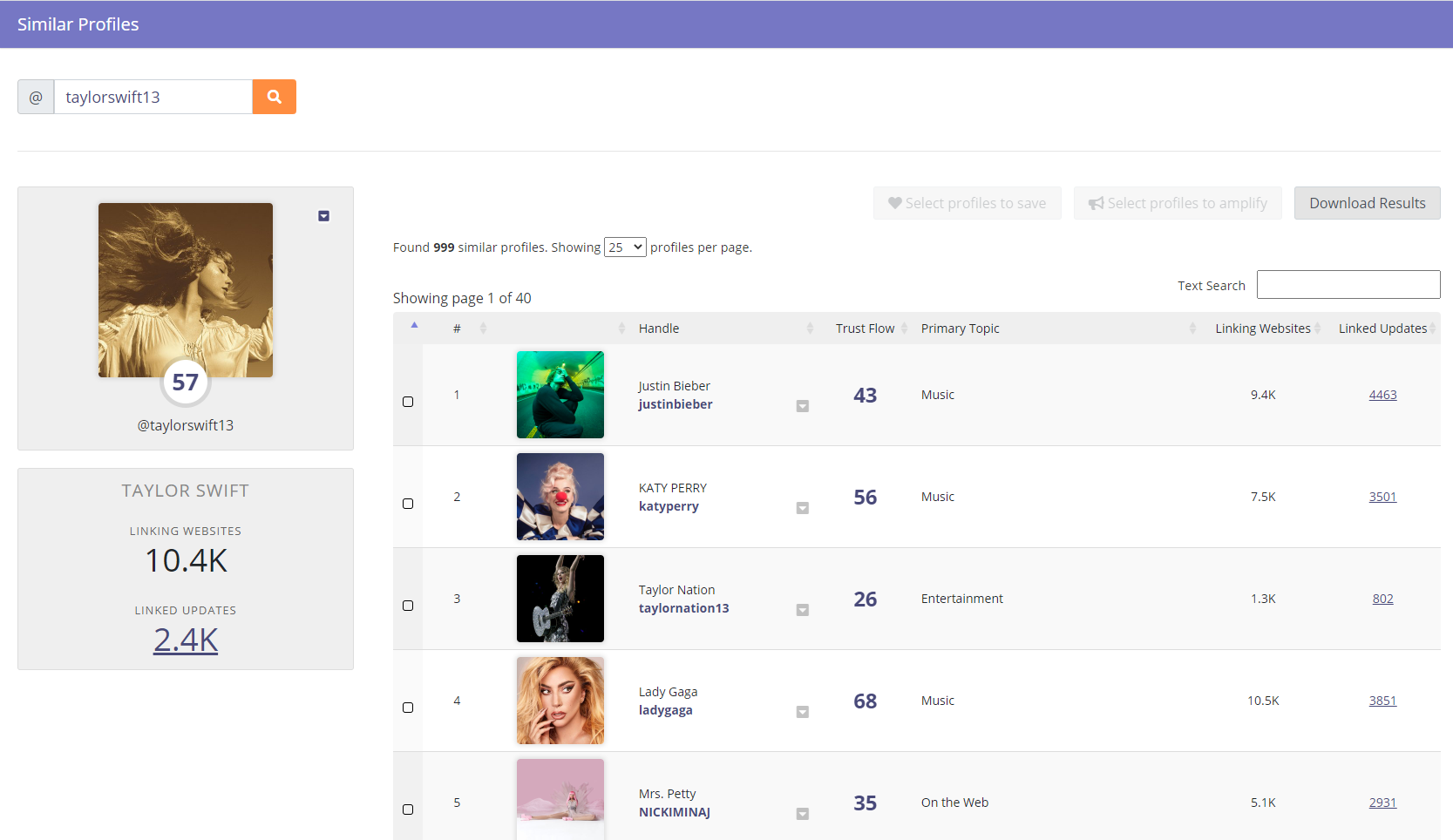1453x840 pixels.
Task: Click Trust Flow value 43
Action: point(865,396)
